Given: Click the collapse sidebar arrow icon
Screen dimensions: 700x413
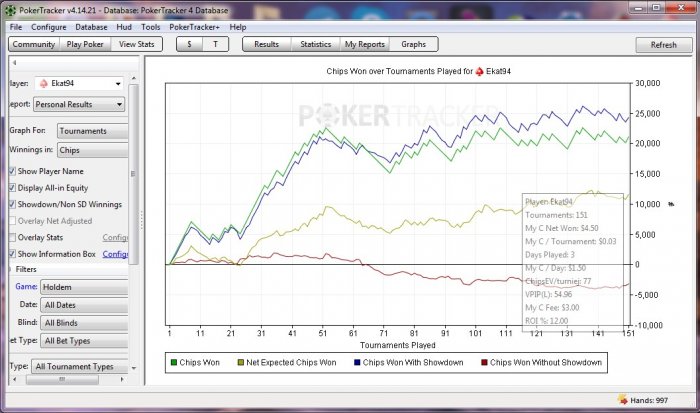Looking at the screenshot, I should coord(14,63).
